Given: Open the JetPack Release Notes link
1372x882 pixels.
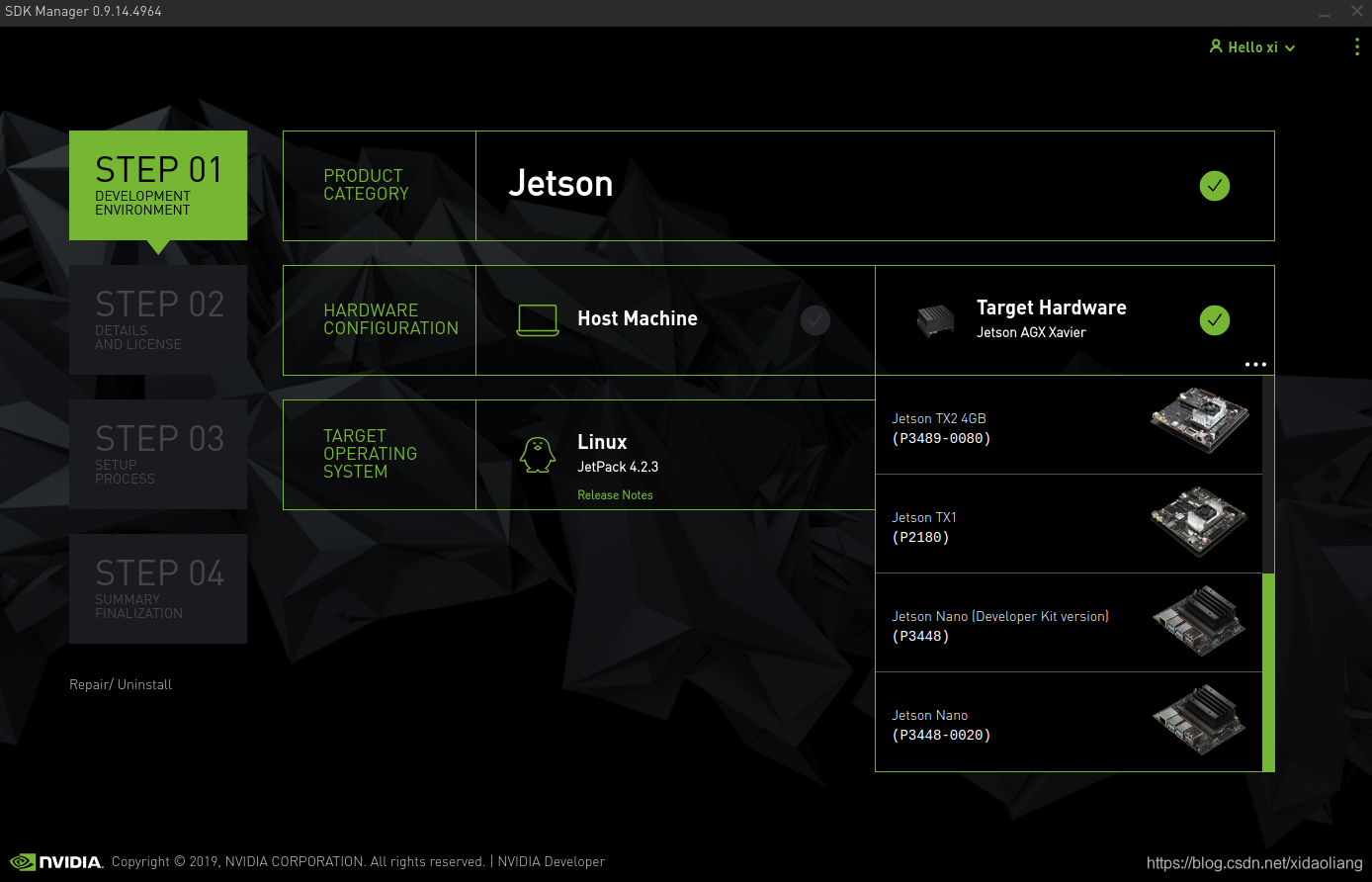Looking at the screenshot, I should (615, 494).
